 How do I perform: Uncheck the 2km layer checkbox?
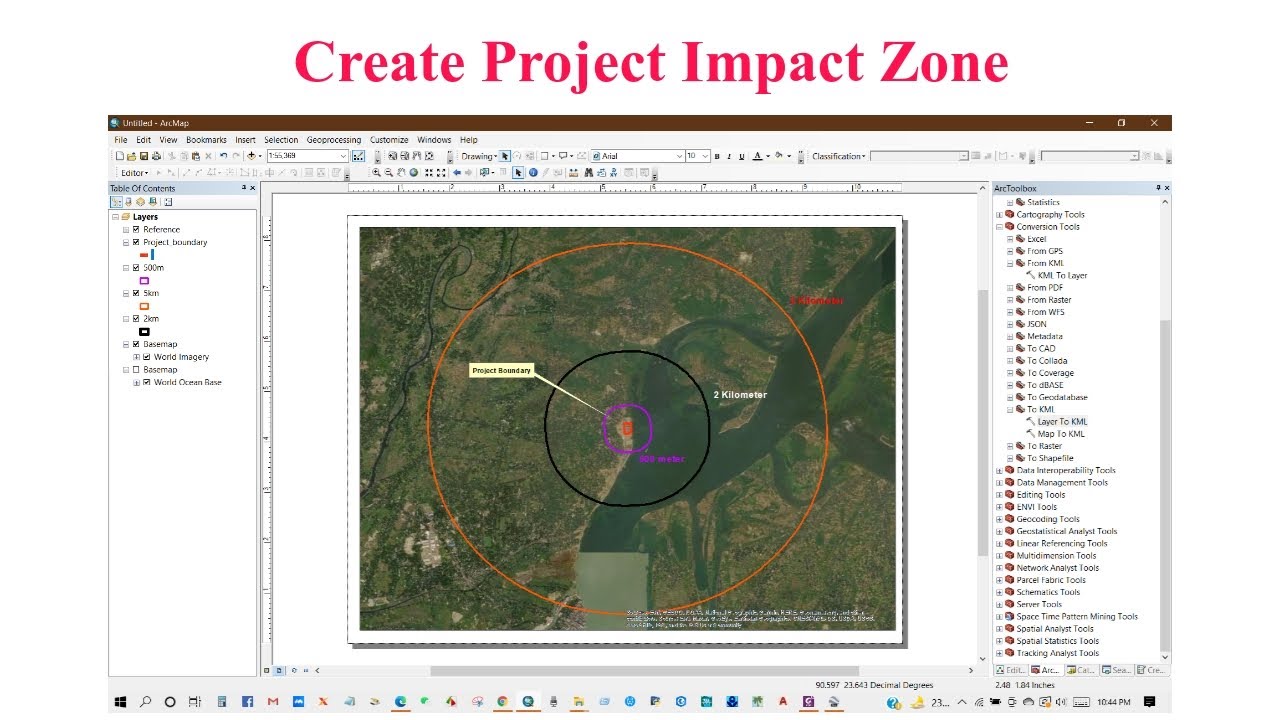pos(136,319)
